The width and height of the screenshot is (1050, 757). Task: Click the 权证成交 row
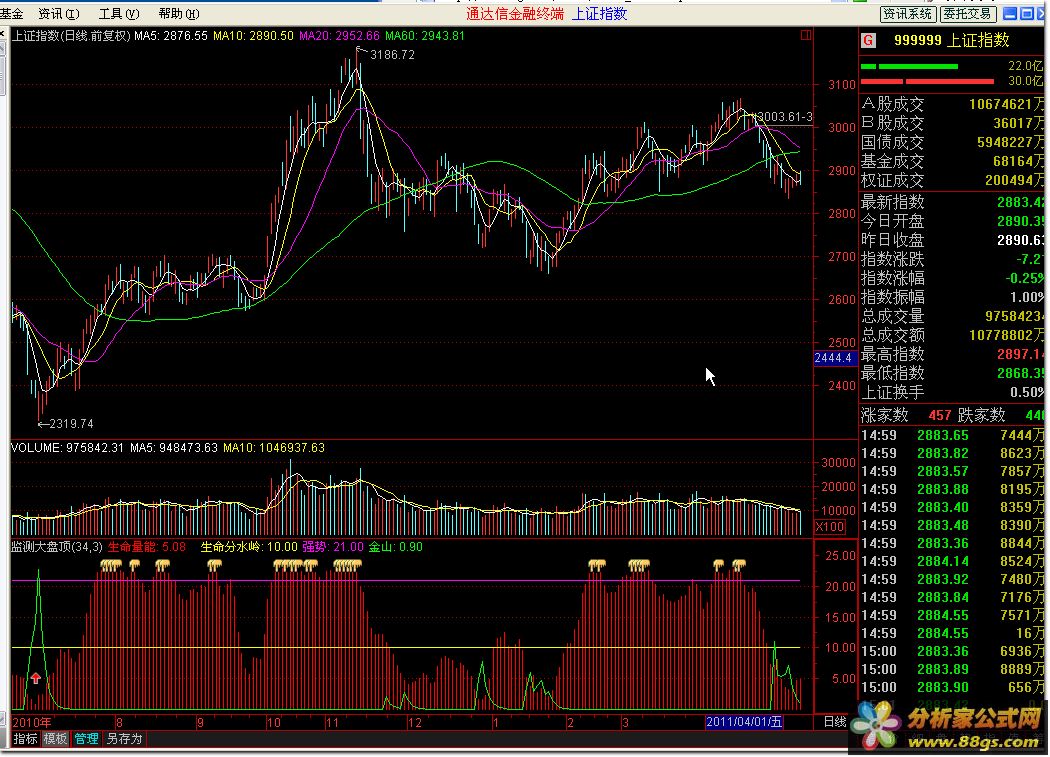point(952,180)
